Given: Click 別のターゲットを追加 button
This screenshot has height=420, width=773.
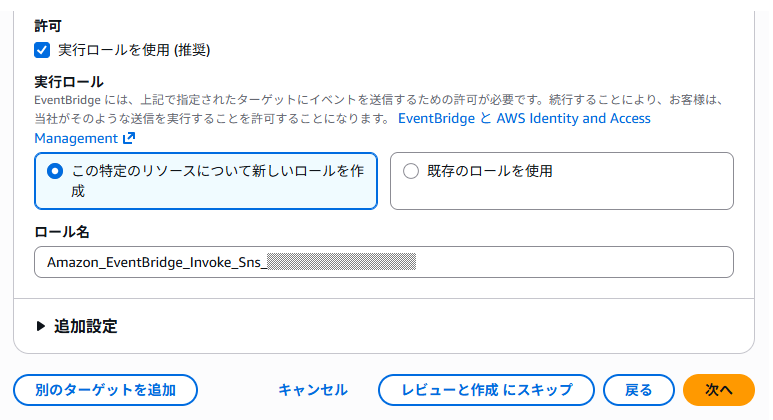Looking at the screenshot, I should (105, 390).
